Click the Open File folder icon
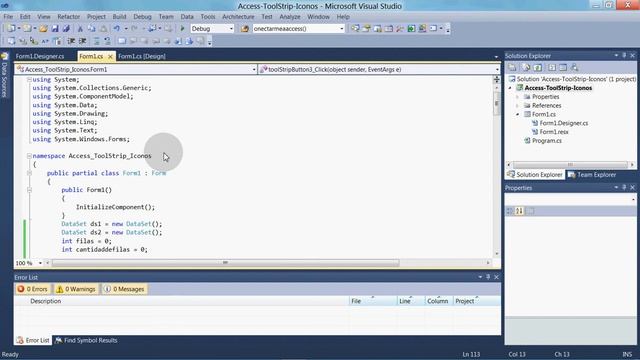The height and width of the screenshot is (360, 640). point(43,29)
